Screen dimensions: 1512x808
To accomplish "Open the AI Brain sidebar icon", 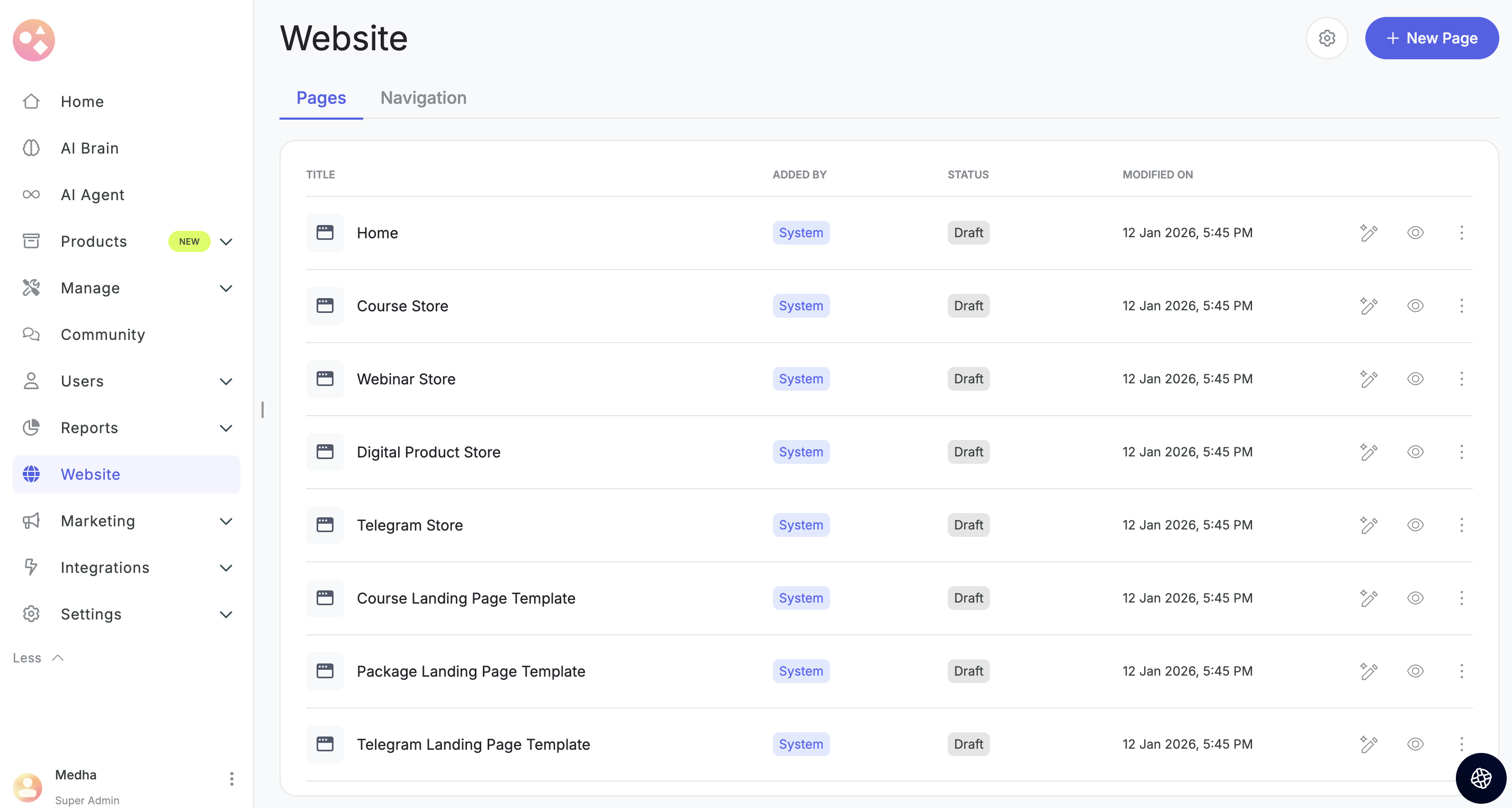I will point(31,148).
